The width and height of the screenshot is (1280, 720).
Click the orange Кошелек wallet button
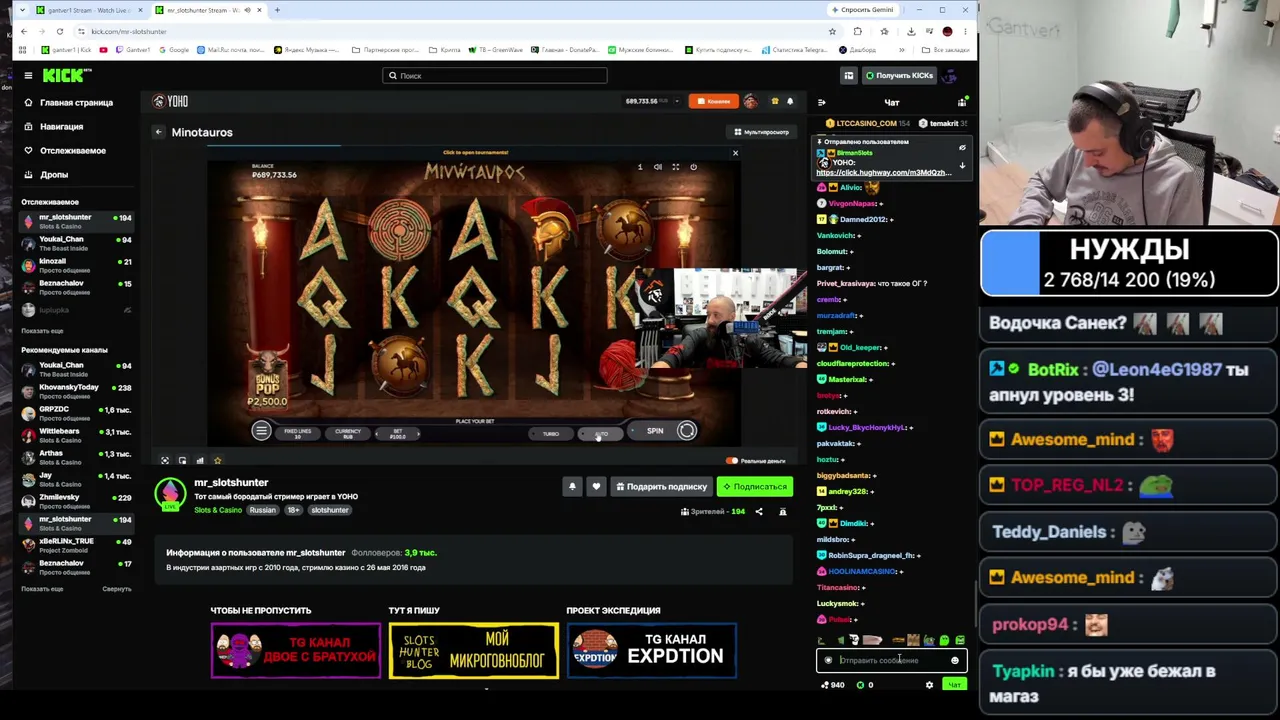(714, 101)
